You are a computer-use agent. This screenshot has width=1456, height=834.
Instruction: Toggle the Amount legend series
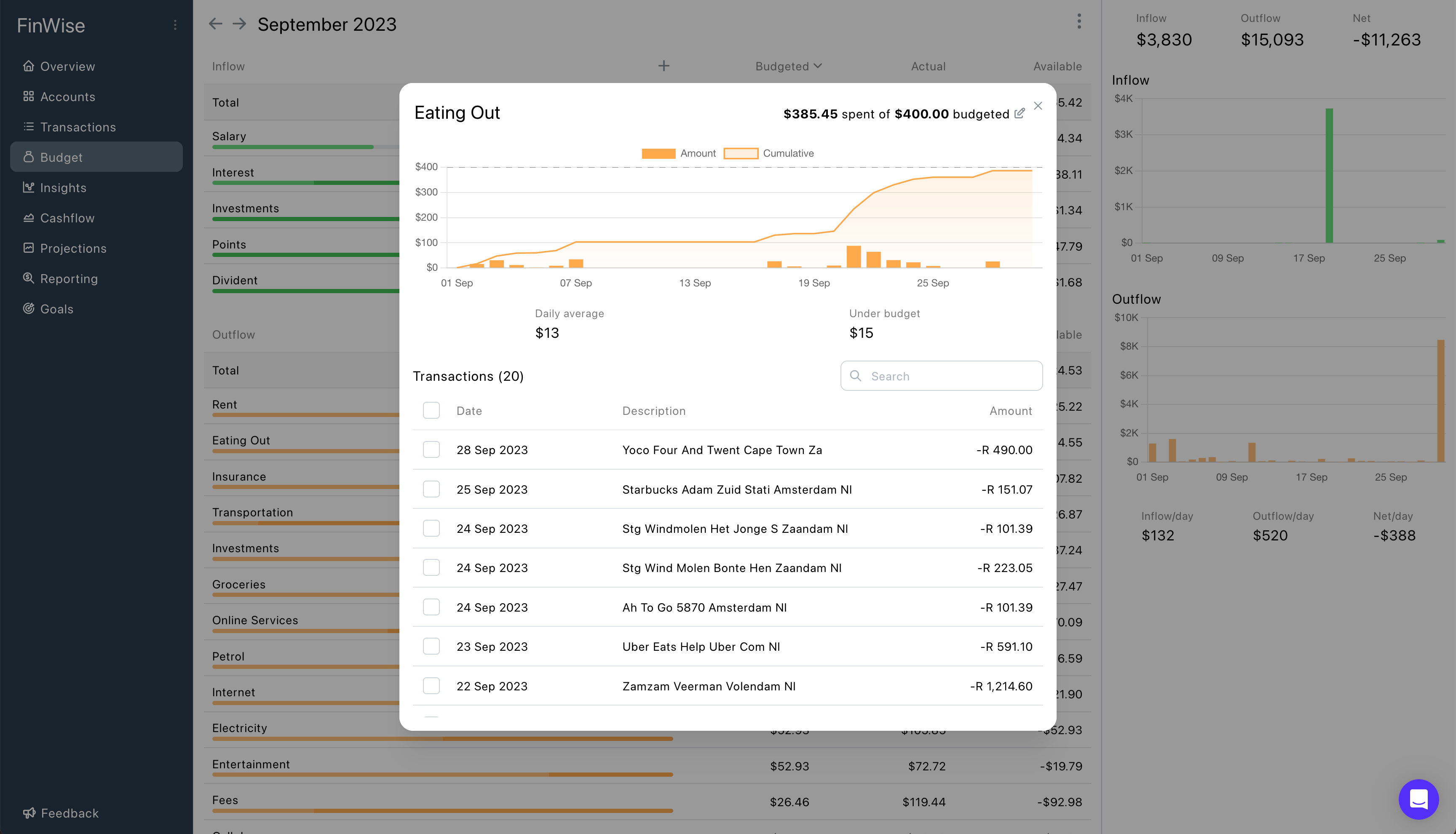[679, 153]
